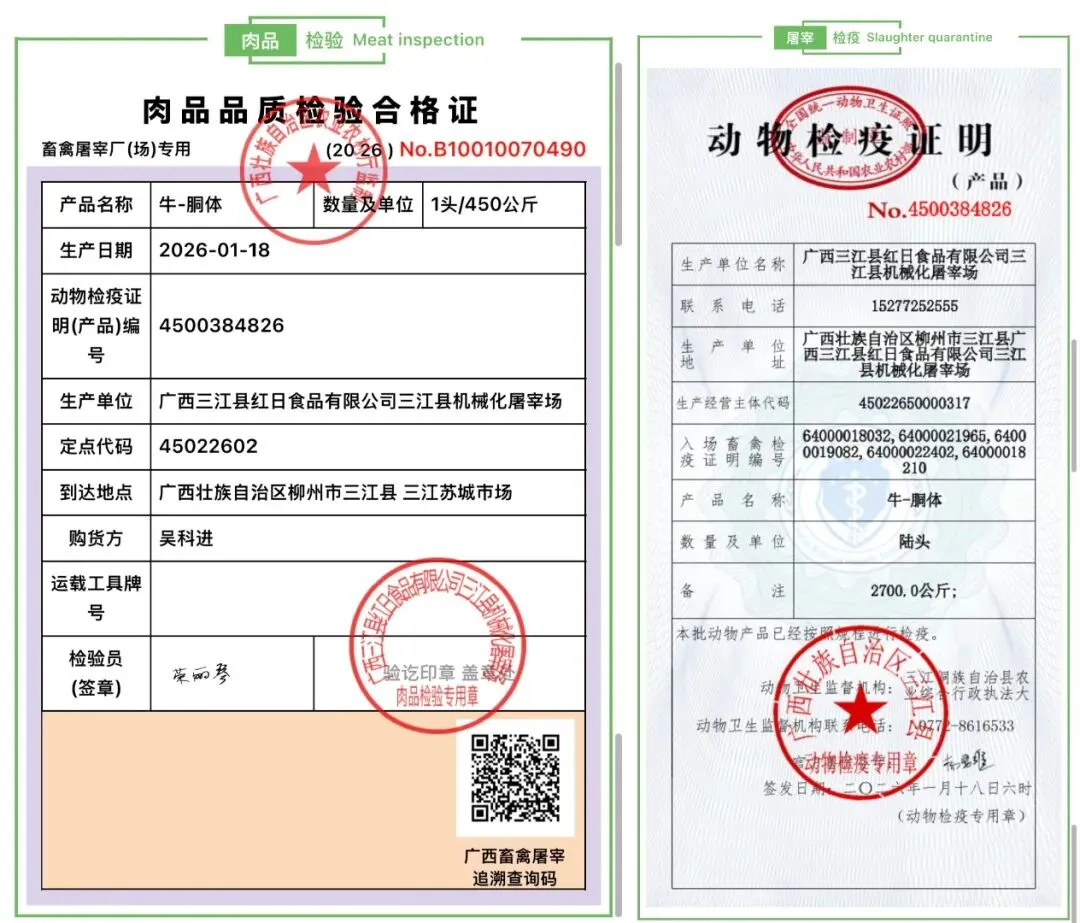Click the 定点代码 label
This screenshot has width=1080, height=923.
click(96, 446)
